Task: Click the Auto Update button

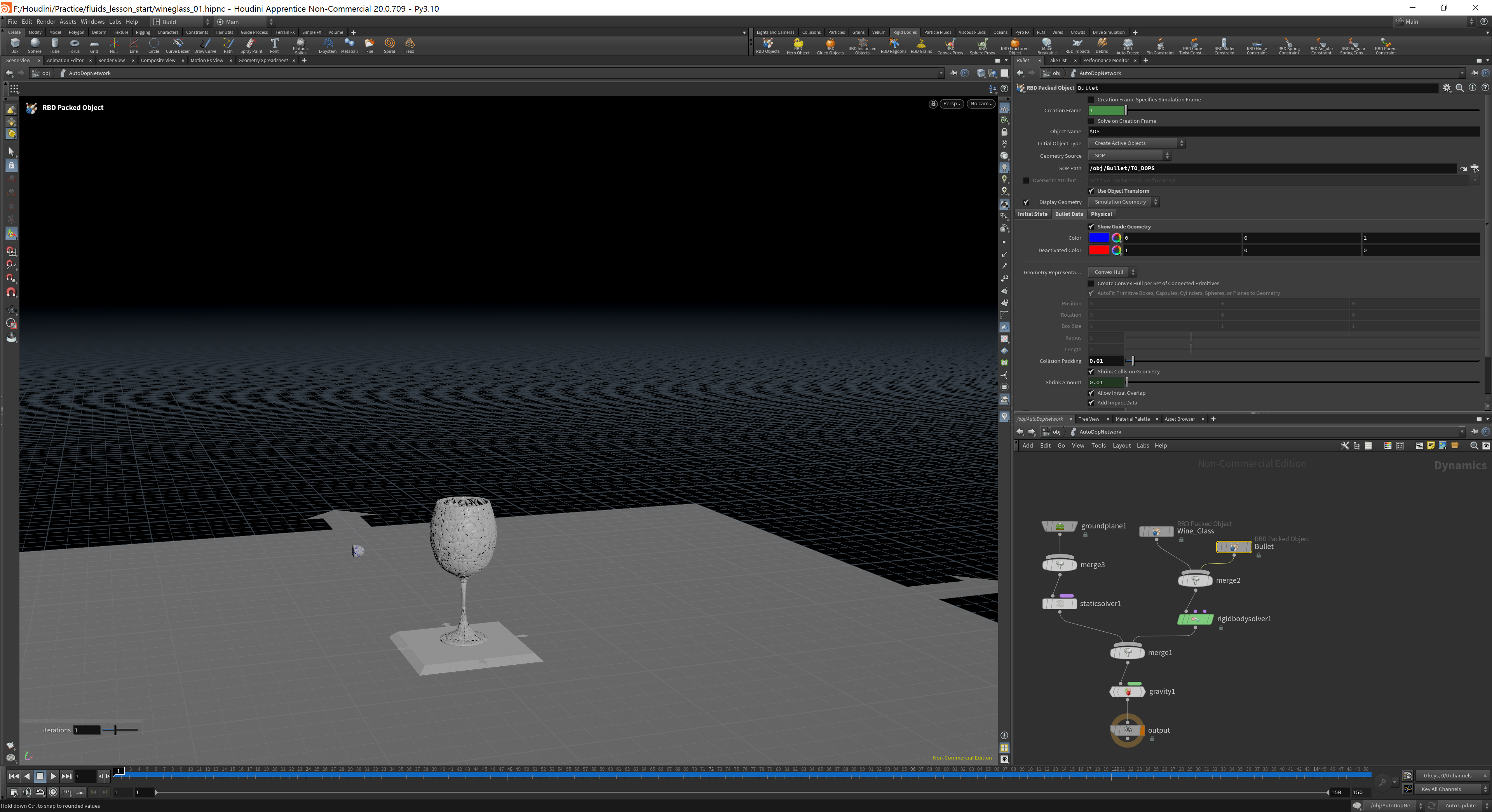Action: pyautogui.click(x=1460, y=806)
